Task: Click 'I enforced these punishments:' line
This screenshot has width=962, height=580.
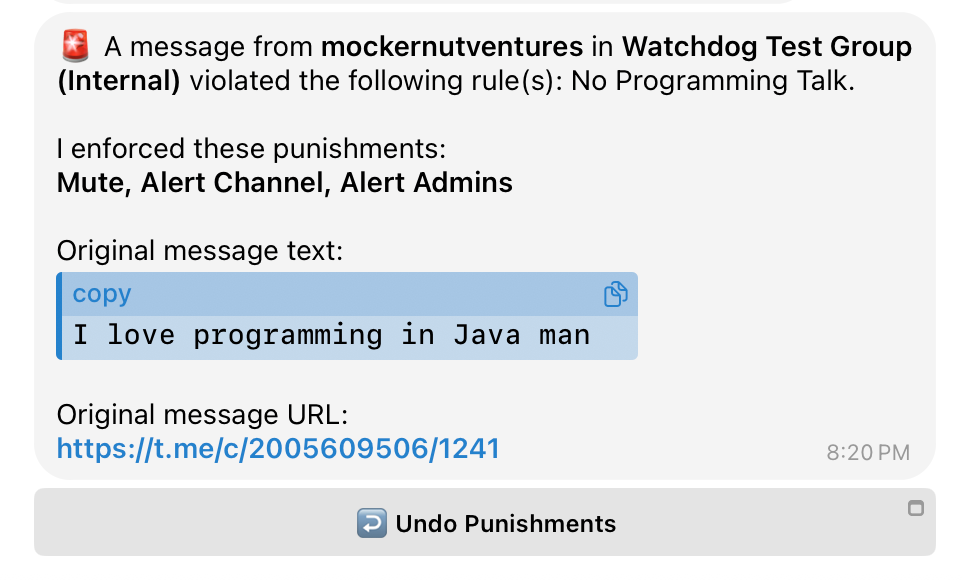Action: click(x=251, y=149)
